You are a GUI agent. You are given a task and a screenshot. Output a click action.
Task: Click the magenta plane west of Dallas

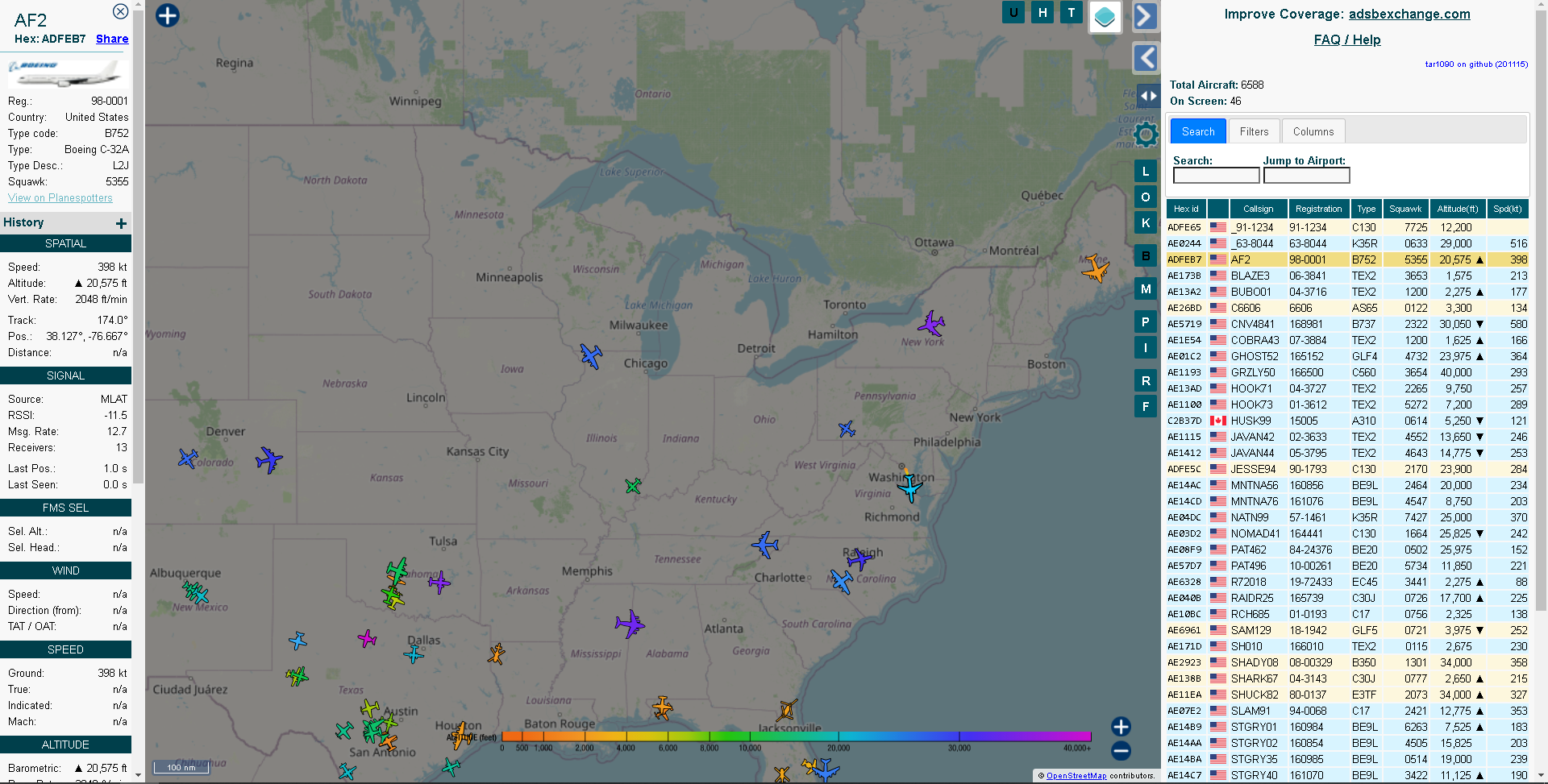coord(367,639)
